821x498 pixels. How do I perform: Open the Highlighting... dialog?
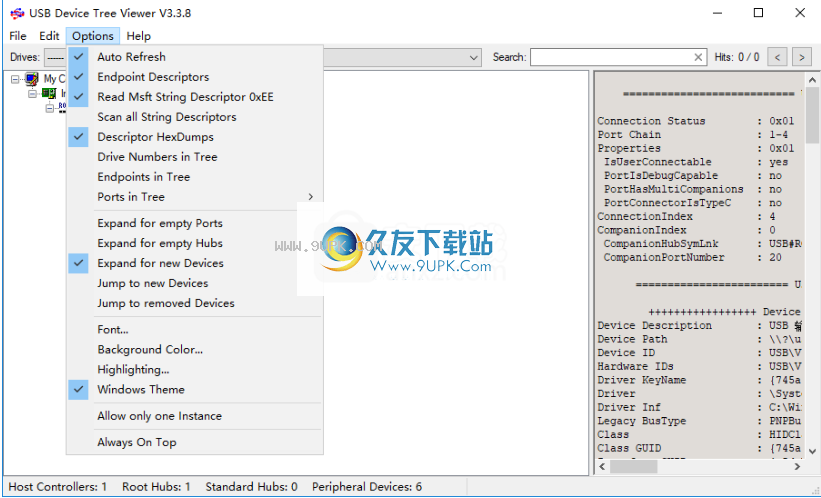[x=195, y=369]
